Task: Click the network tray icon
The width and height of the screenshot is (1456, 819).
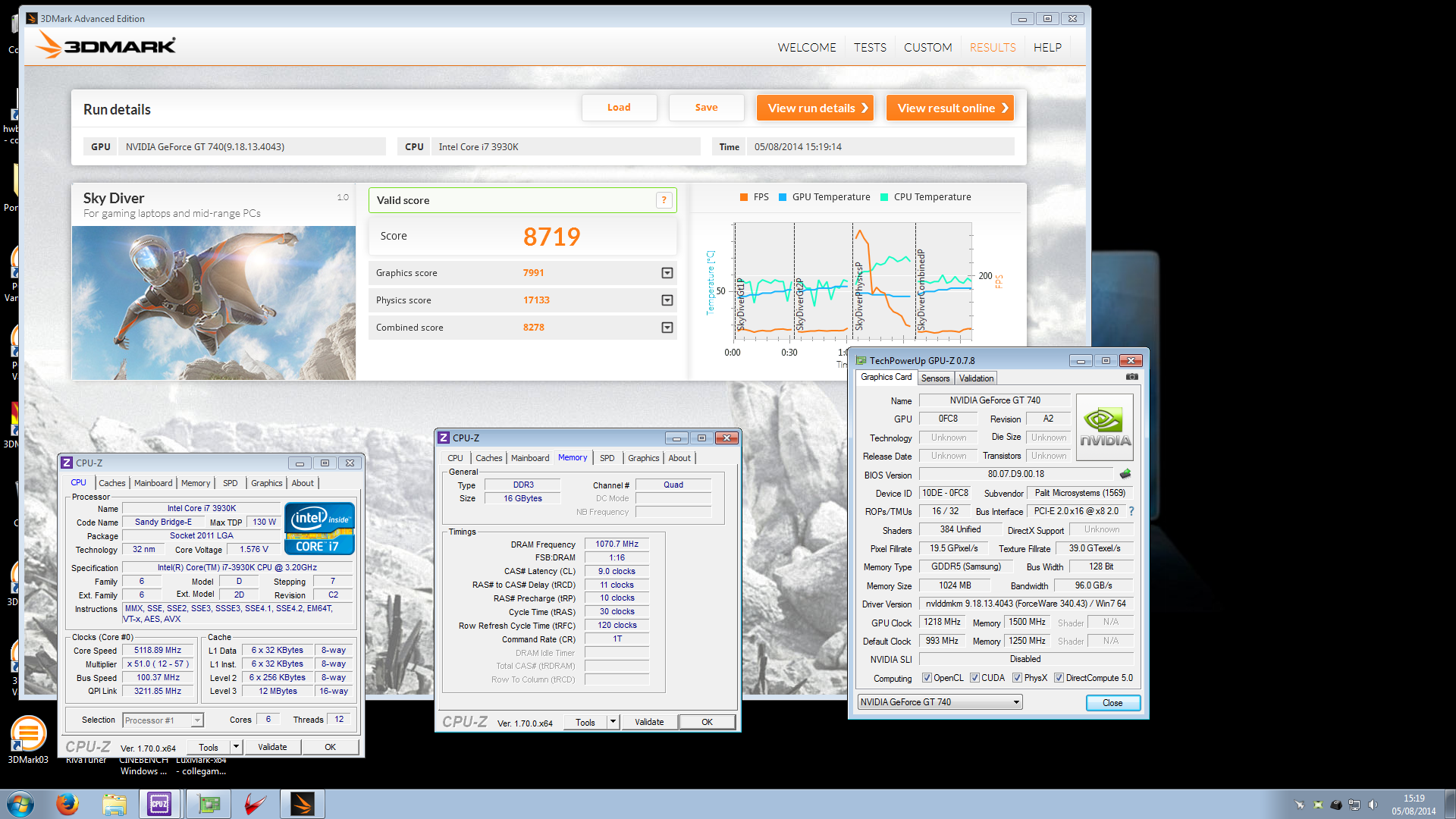Action: (1354, 805)
